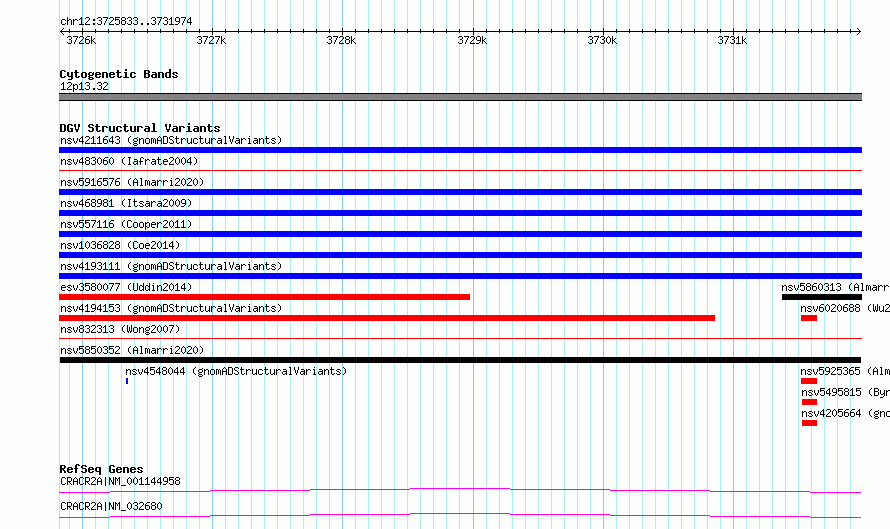Click the tiny blue mark under nsv4548044
The image size is (890, 529).
[x=127, y=381]
